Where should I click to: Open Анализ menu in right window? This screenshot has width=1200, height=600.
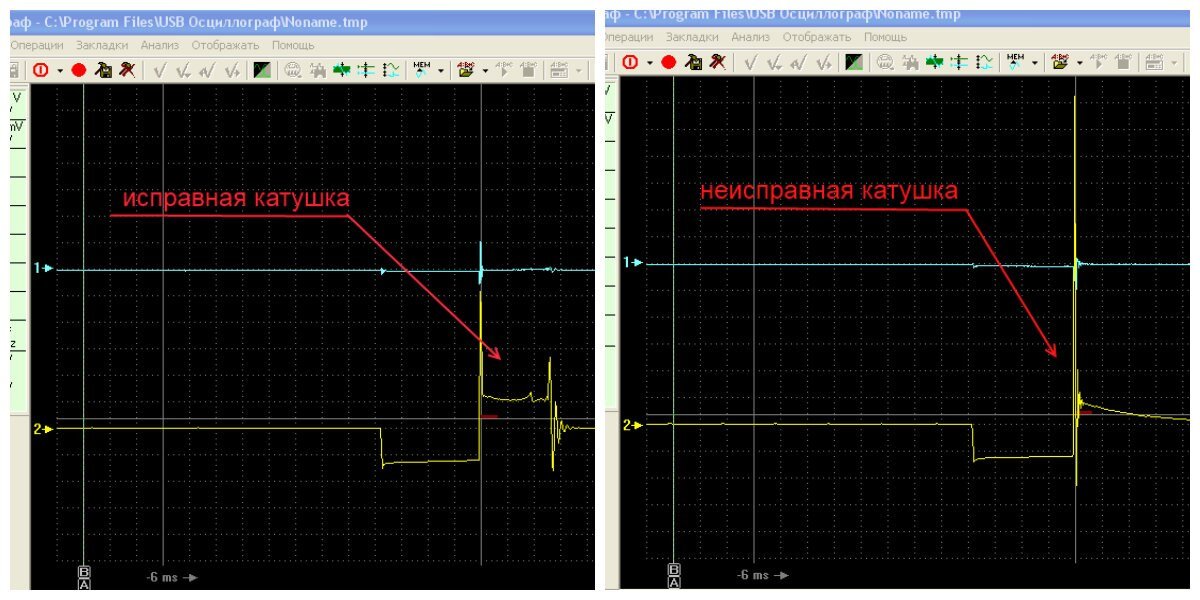coord(751,37)
